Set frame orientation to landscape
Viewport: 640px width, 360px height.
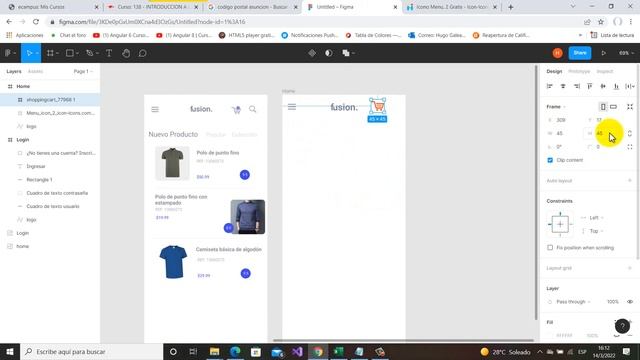613,107
